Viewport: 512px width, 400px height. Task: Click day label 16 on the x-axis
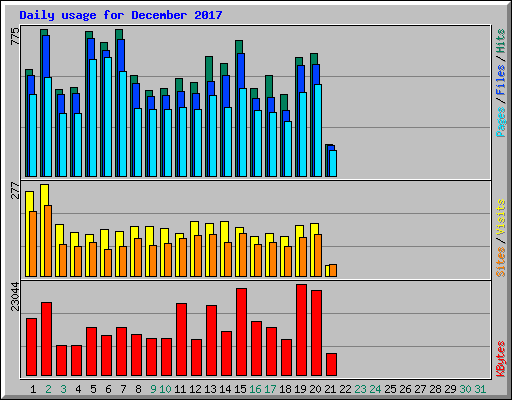pyautogui.click(x=255, y=389)
